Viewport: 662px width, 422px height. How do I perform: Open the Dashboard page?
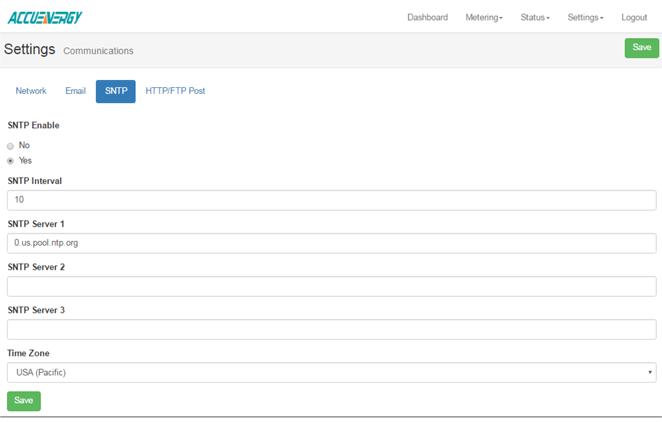tap(427, 18)
